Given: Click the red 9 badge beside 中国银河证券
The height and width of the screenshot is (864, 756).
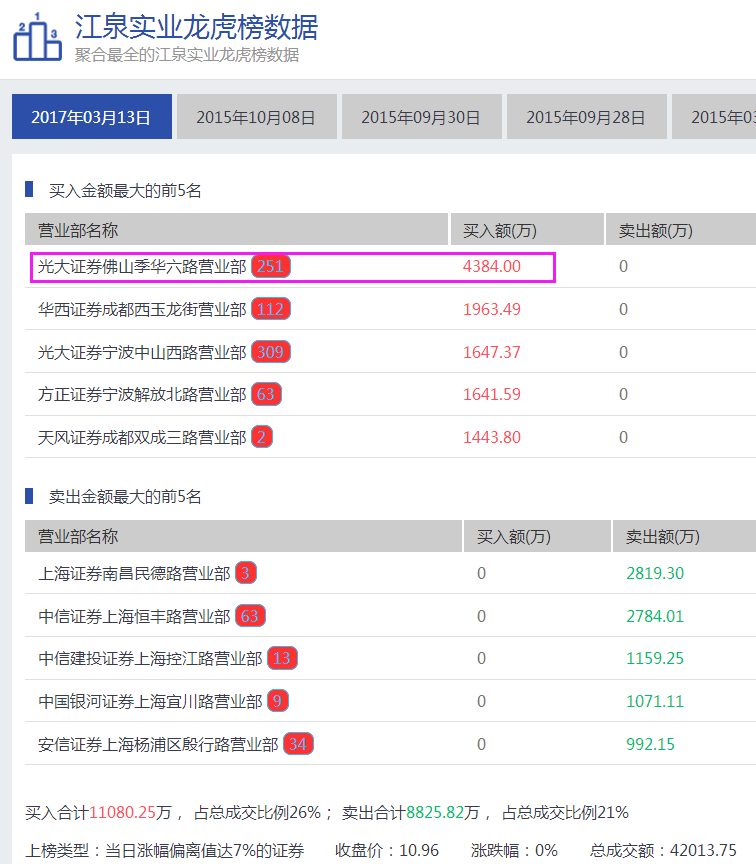Looking at the screenshot, I should (278, 701).
